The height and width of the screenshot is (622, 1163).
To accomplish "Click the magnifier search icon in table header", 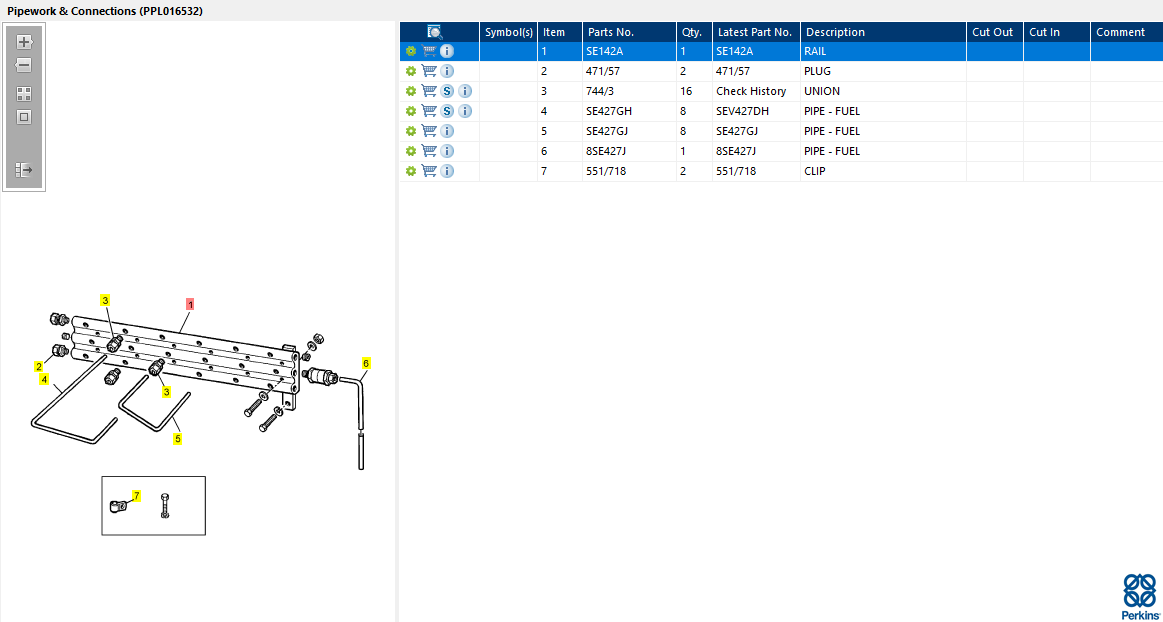I will pyautogui.click(x=435, y=32).
